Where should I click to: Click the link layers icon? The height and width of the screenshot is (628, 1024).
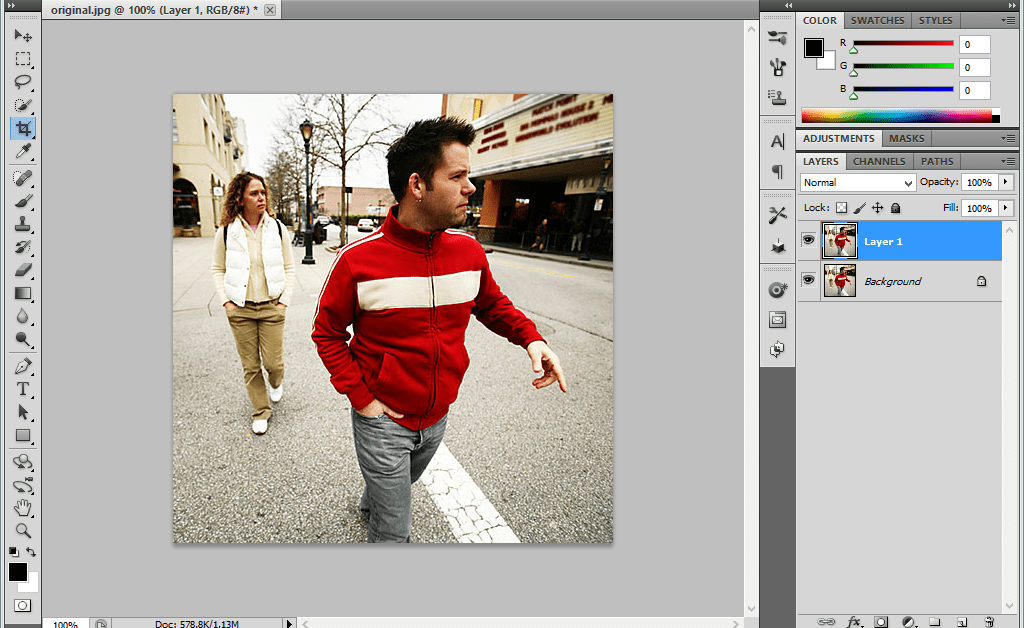tap(826, 621)
